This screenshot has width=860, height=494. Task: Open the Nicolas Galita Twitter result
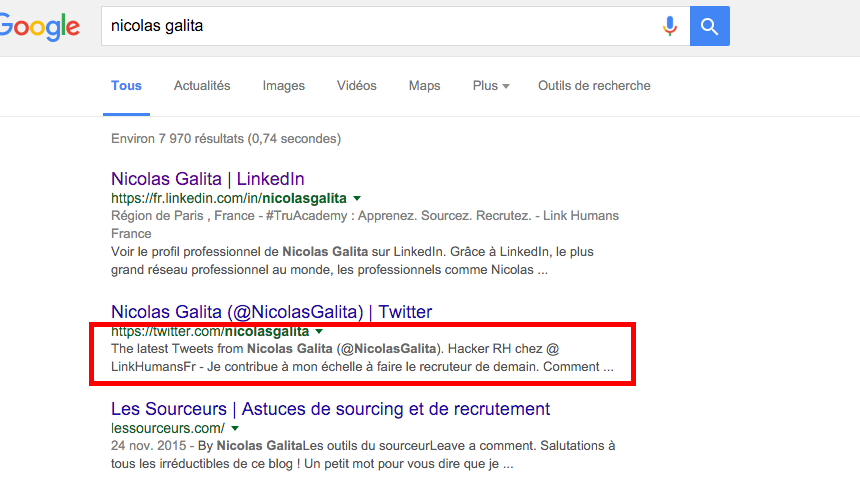click(x=271, y=312)
